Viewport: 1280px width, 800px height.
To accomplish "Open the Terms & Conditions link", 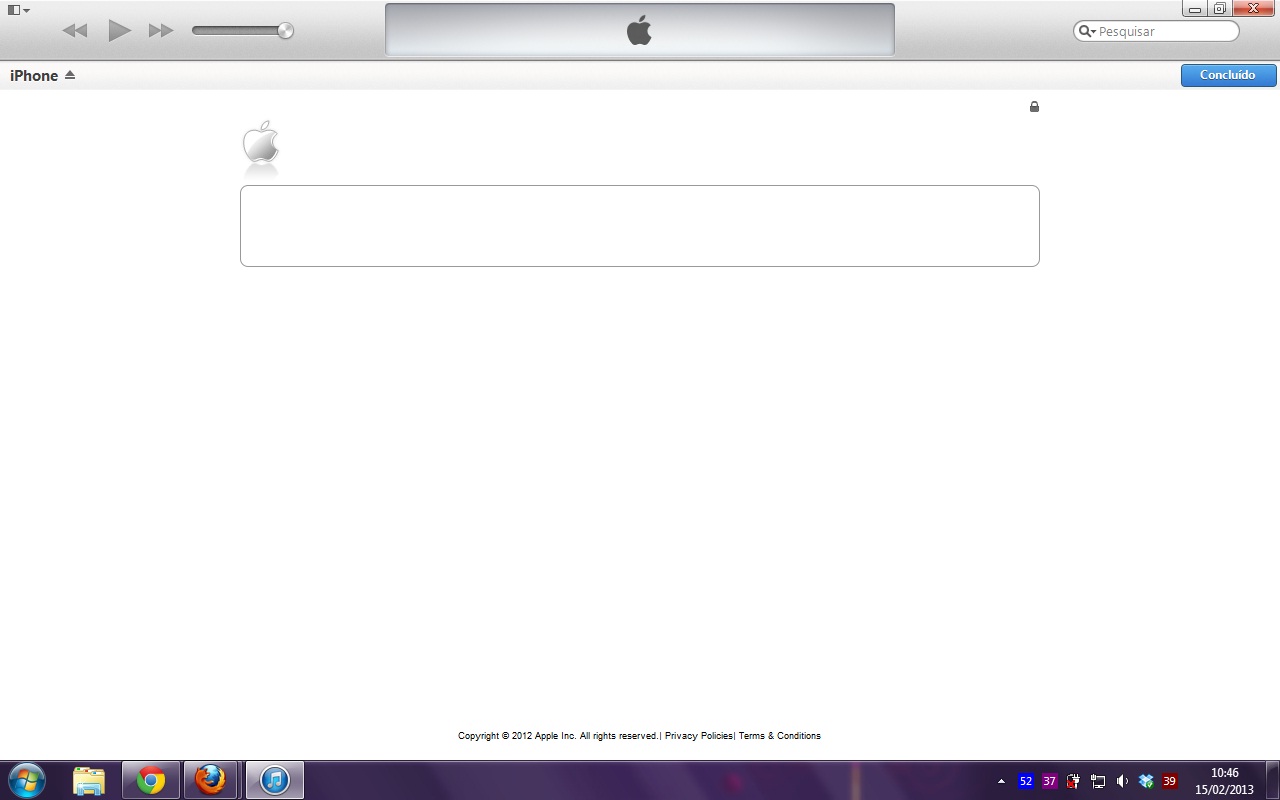I will click(x=780, y=736).
